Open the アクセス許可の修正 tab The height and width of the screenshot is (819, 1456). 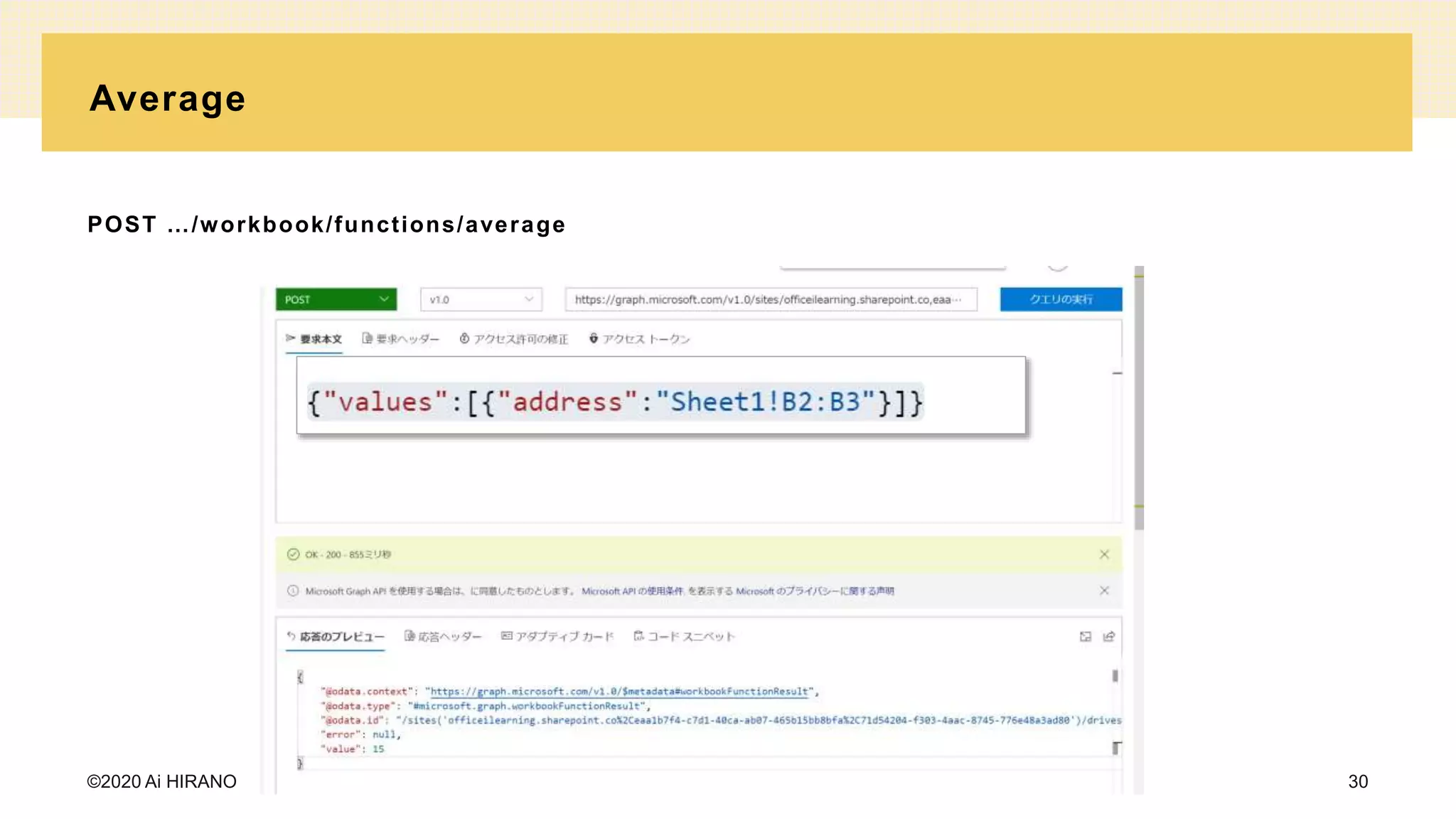point(514,339)
